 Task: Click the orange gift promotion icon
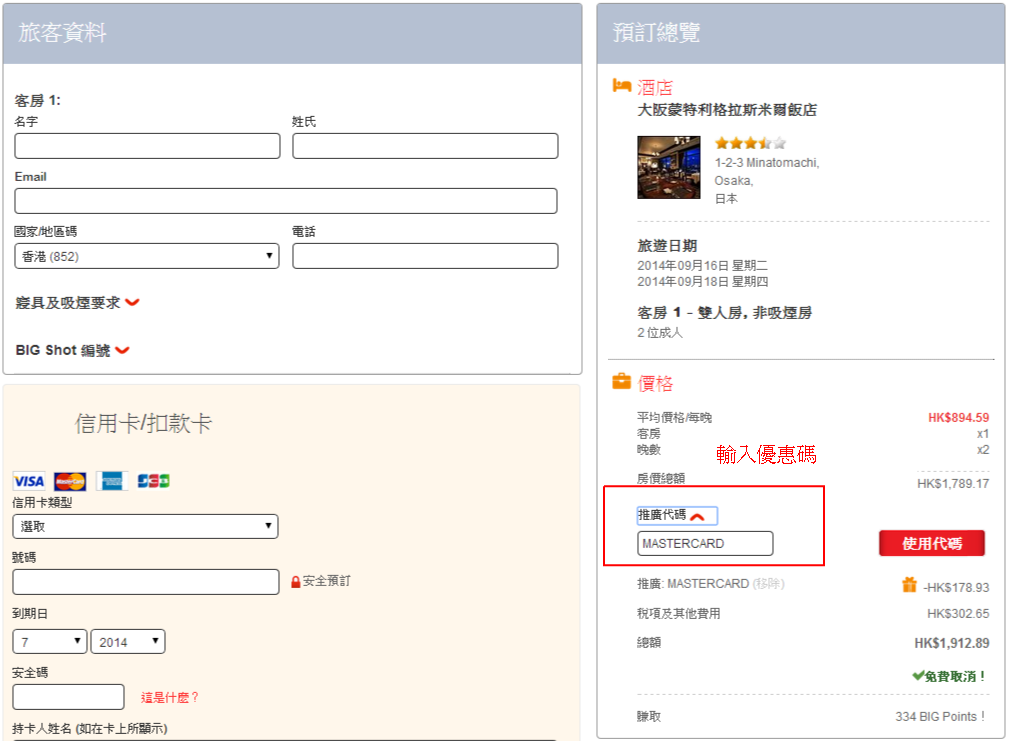[x=909, y=585]
